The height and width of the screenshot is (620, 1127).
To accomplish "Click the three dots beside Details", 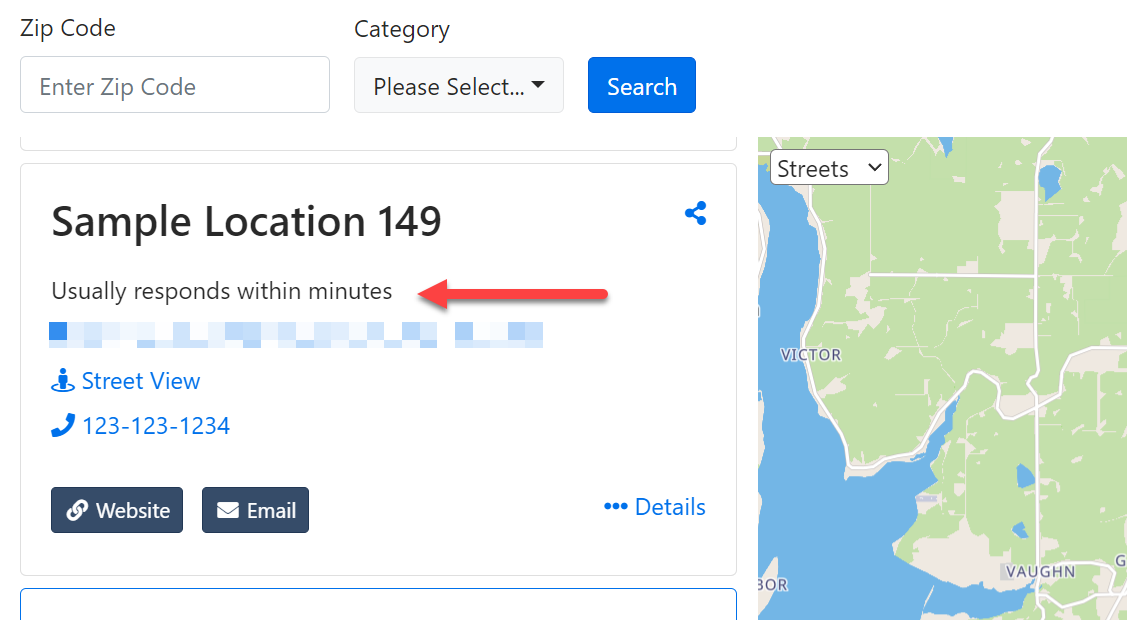I will 615,506.
